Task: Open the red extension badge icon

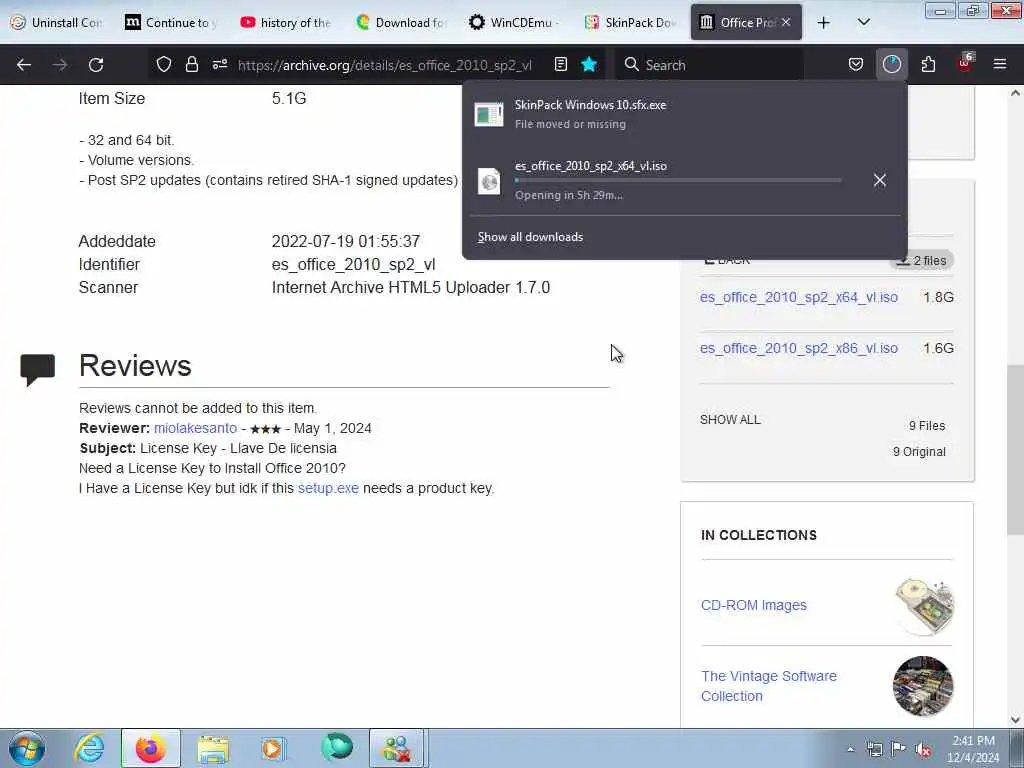Action: coord(965,63)
